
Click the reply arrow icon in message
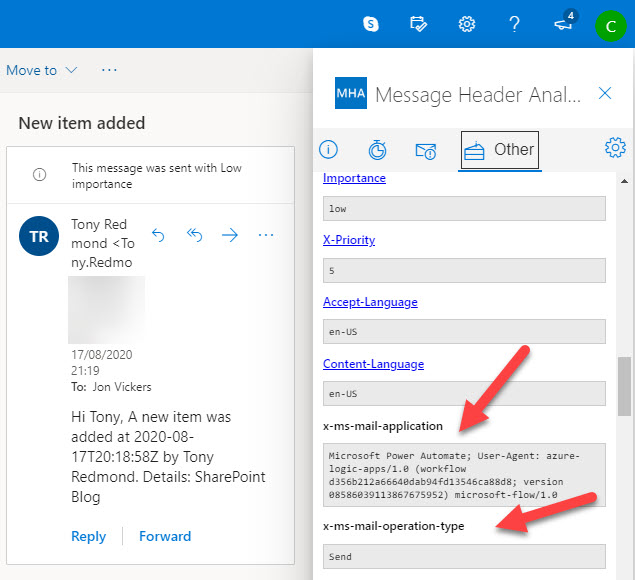[x=158, y=235]
